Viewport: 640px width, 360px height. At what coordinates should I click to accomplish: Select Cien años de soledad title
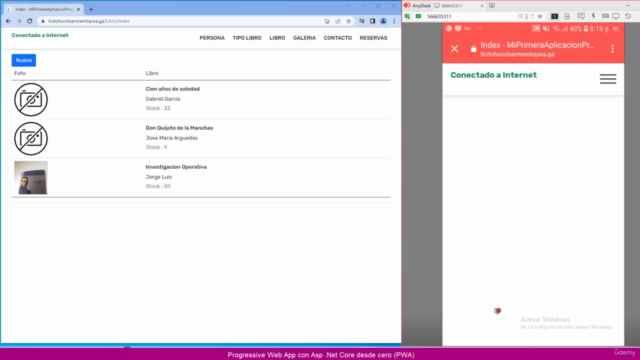(173, 89)
